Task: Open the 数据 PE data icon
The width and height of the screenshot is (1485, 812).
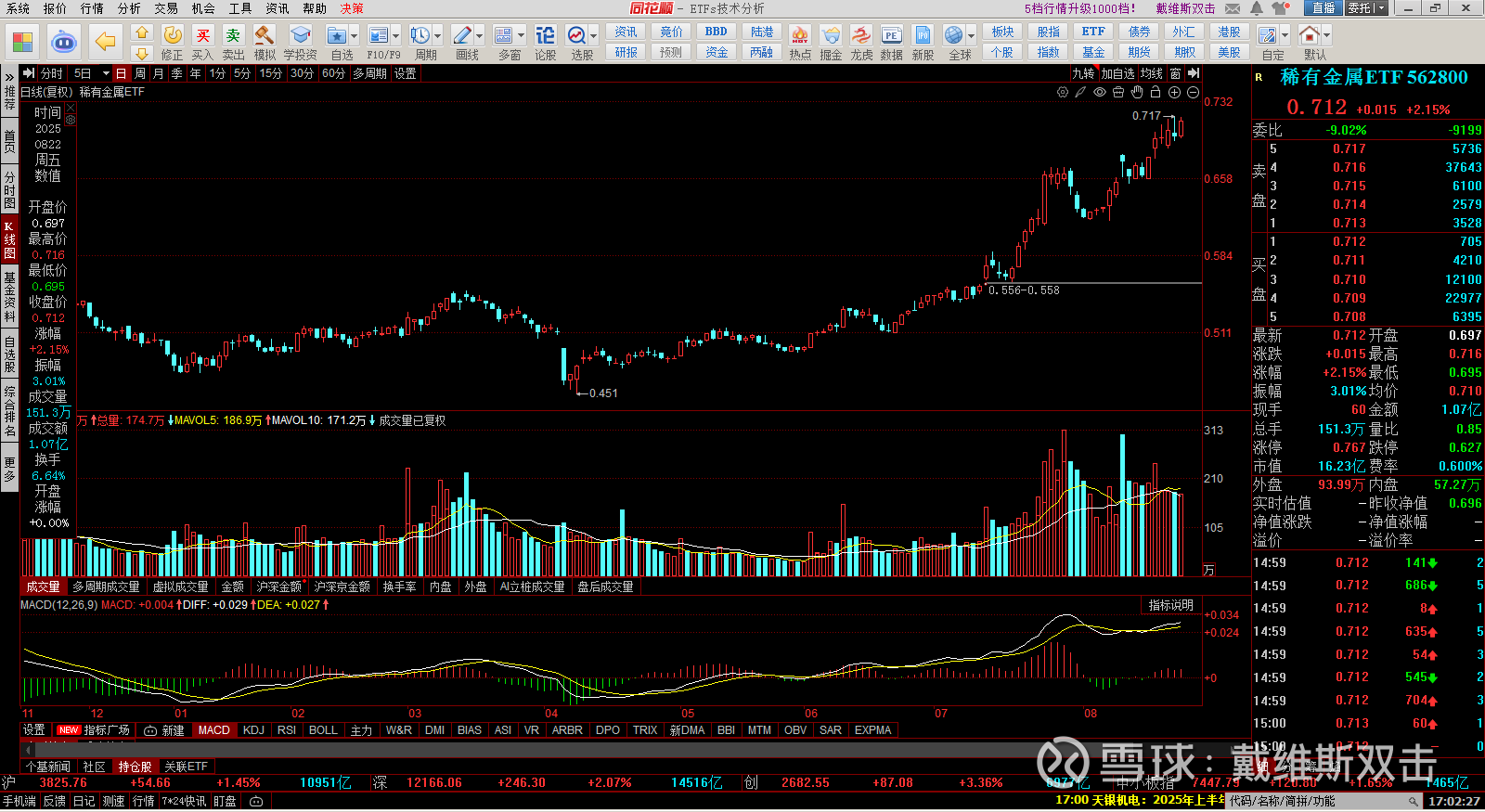Action: pos(892,43)
